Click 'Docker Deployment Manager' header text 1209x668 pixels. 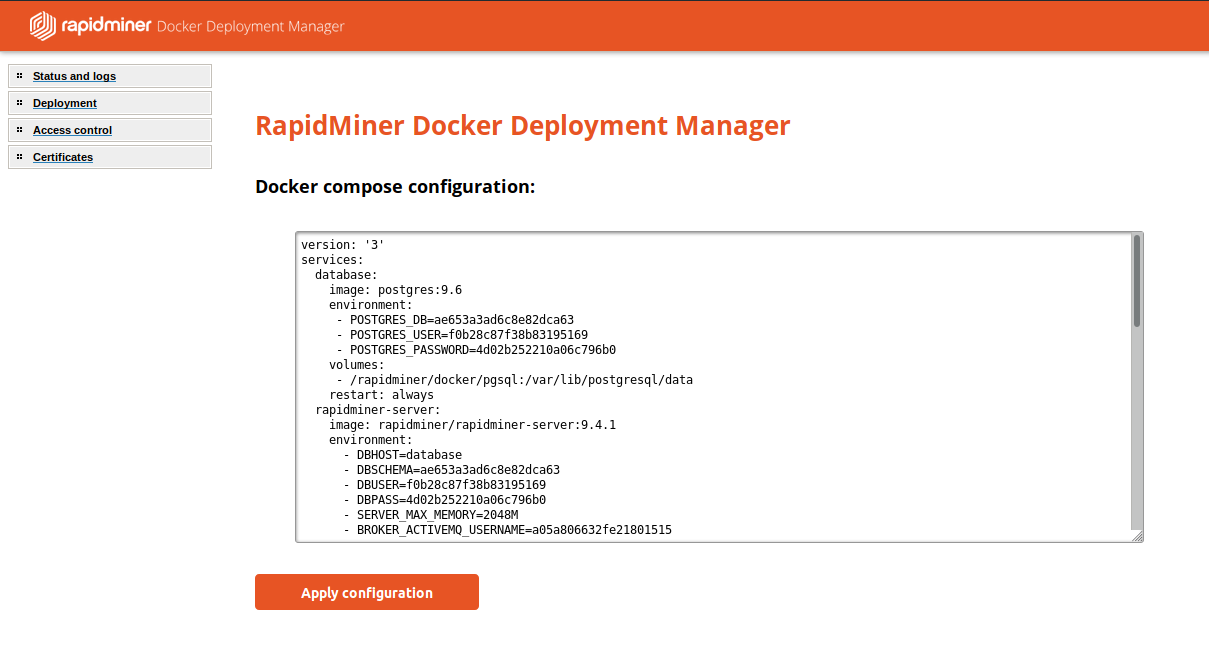251,26
